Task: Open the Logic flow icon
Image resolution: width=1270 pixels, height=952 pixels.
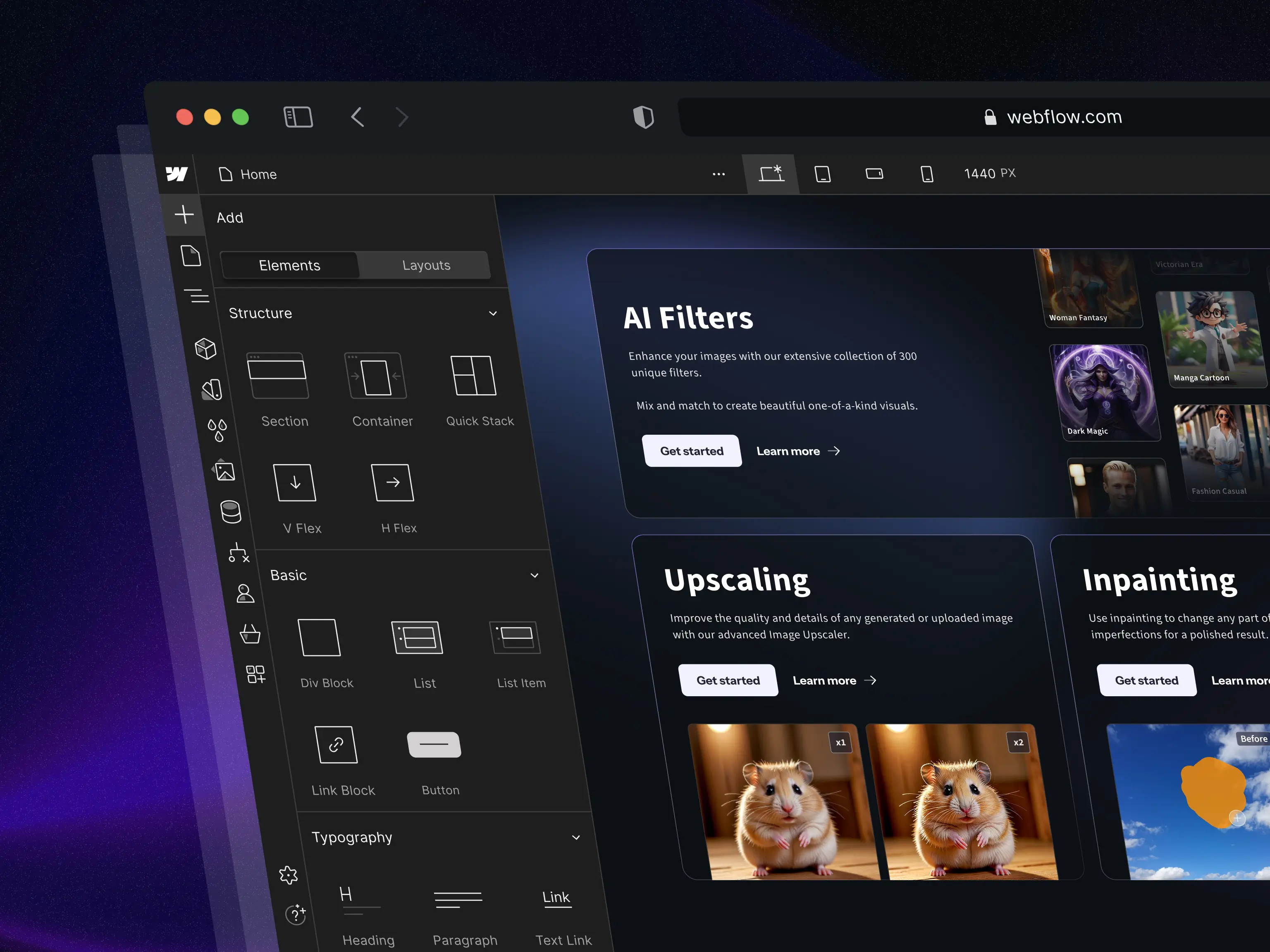Action: tap(238, 552)
